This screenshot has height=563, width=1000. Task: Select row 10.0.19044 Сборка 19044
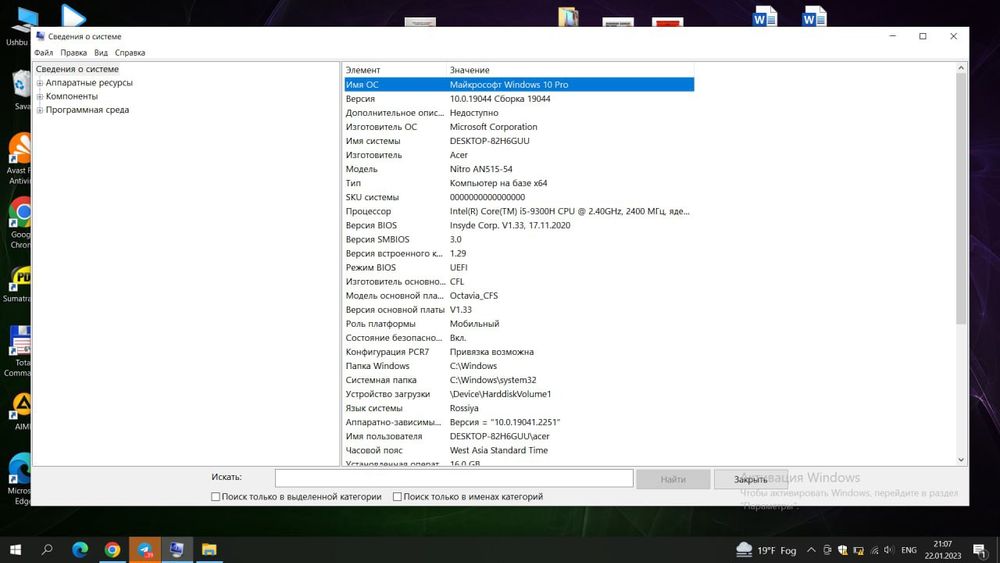[518, 99]
